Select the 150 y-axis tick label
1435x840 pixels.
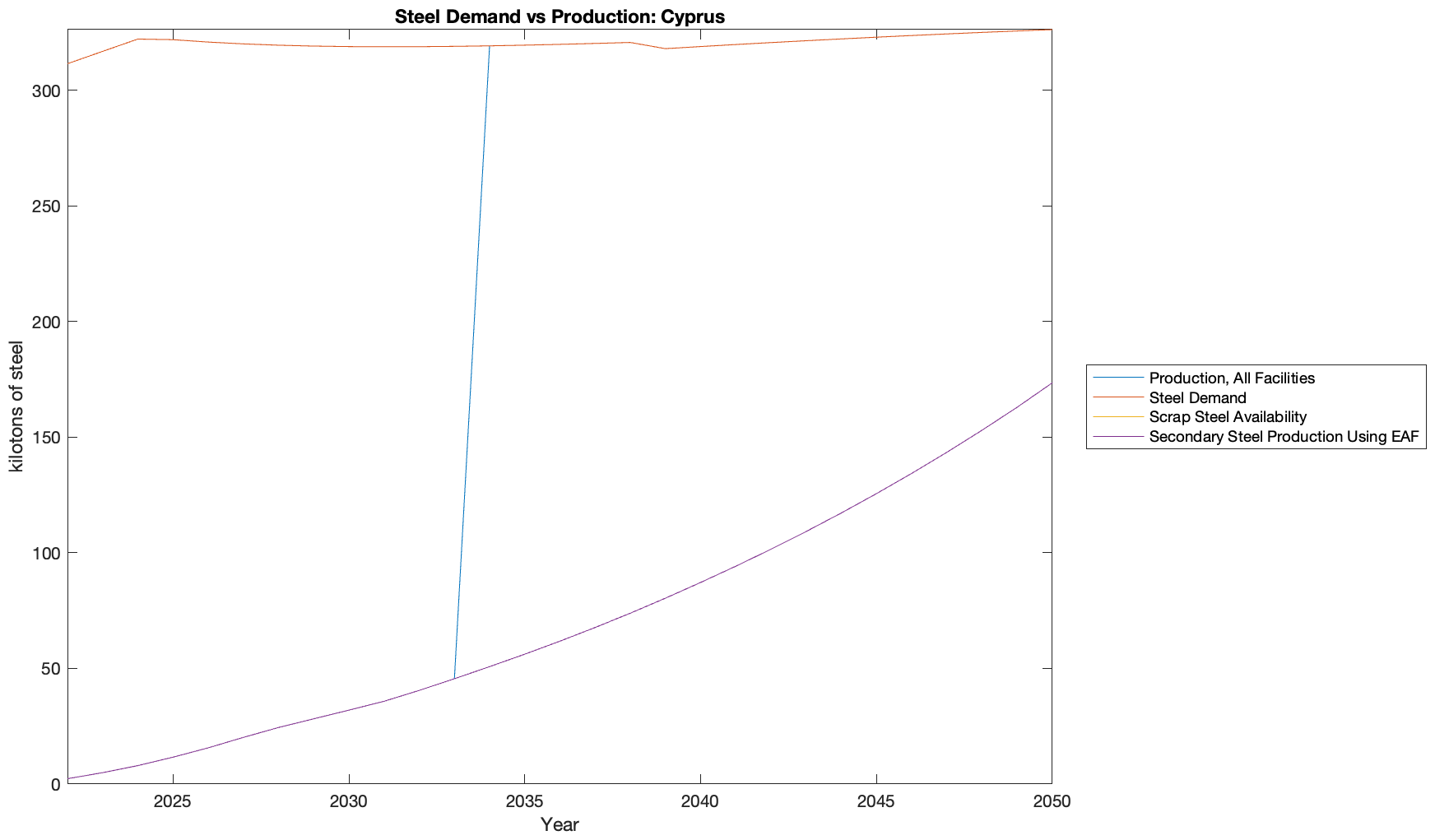tap(48, 438)
